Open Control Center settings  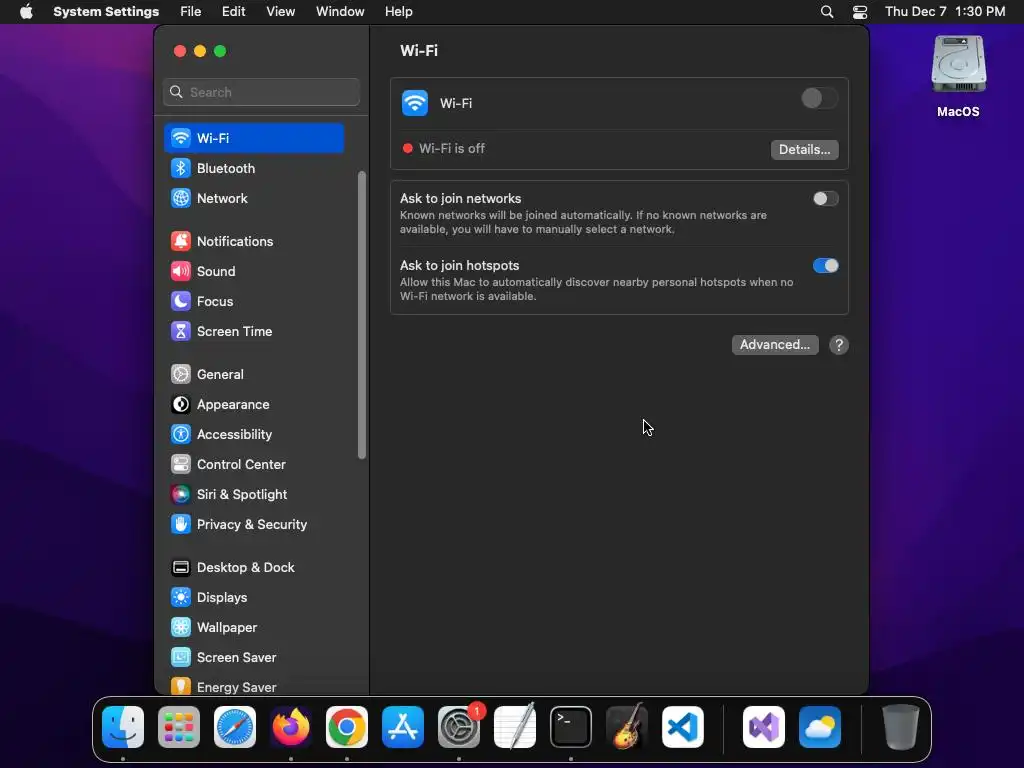pyautogui.click(x=254, y=464)
